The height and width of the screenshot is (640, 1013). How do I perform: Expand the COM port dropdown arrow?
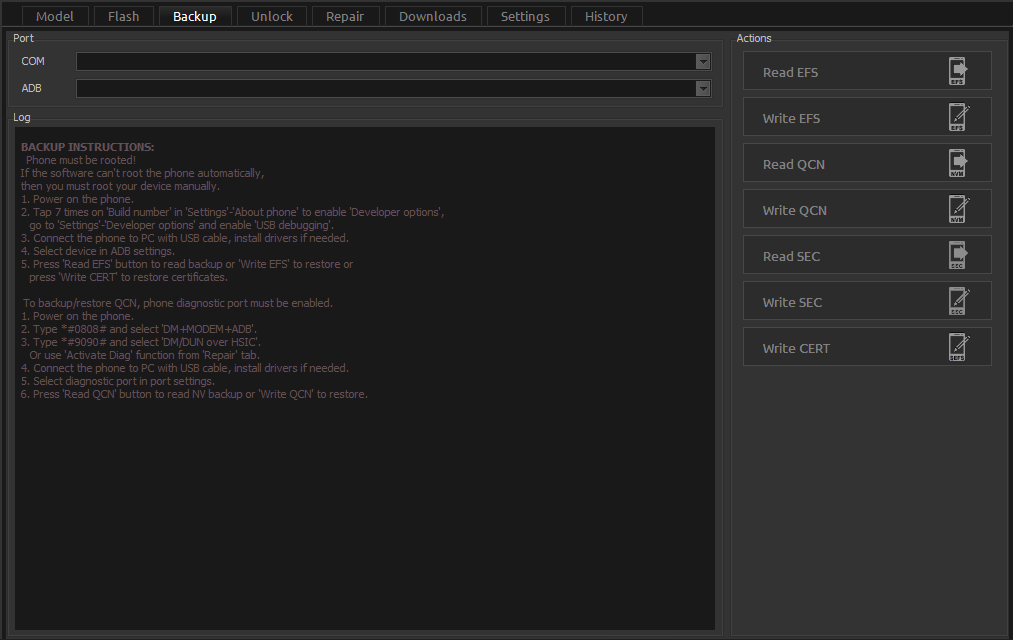point(703,62)
